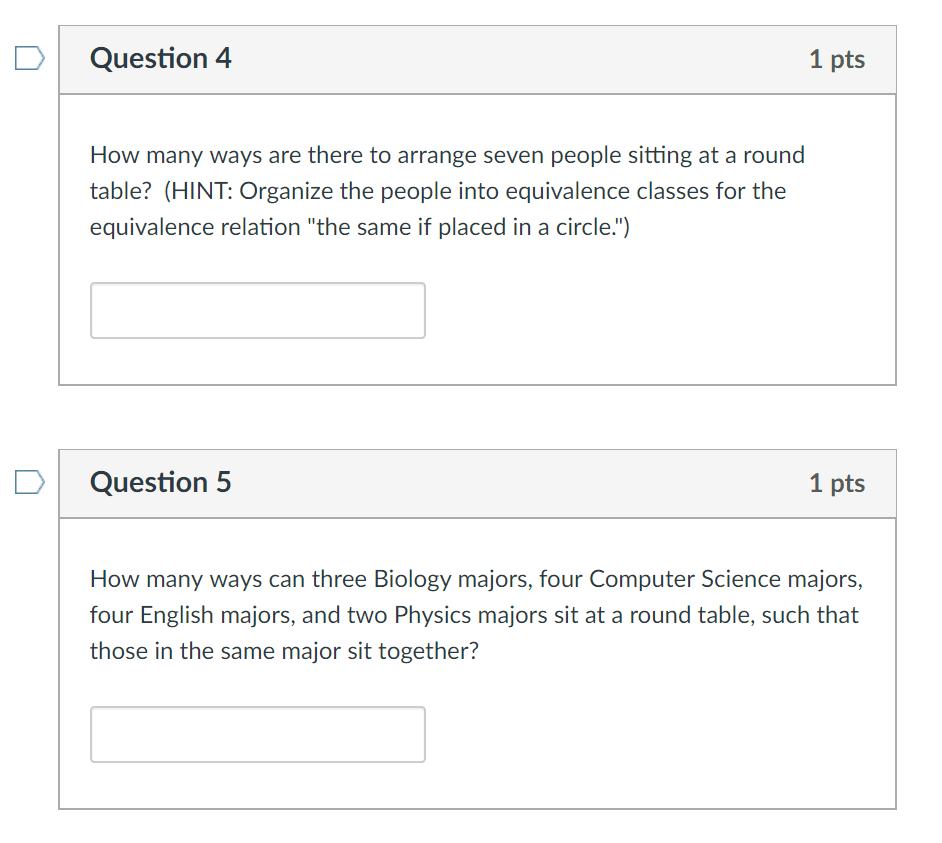Flag Question 5 for review
The height and width of the screenshot is (843, 942).
pos(29,482)
